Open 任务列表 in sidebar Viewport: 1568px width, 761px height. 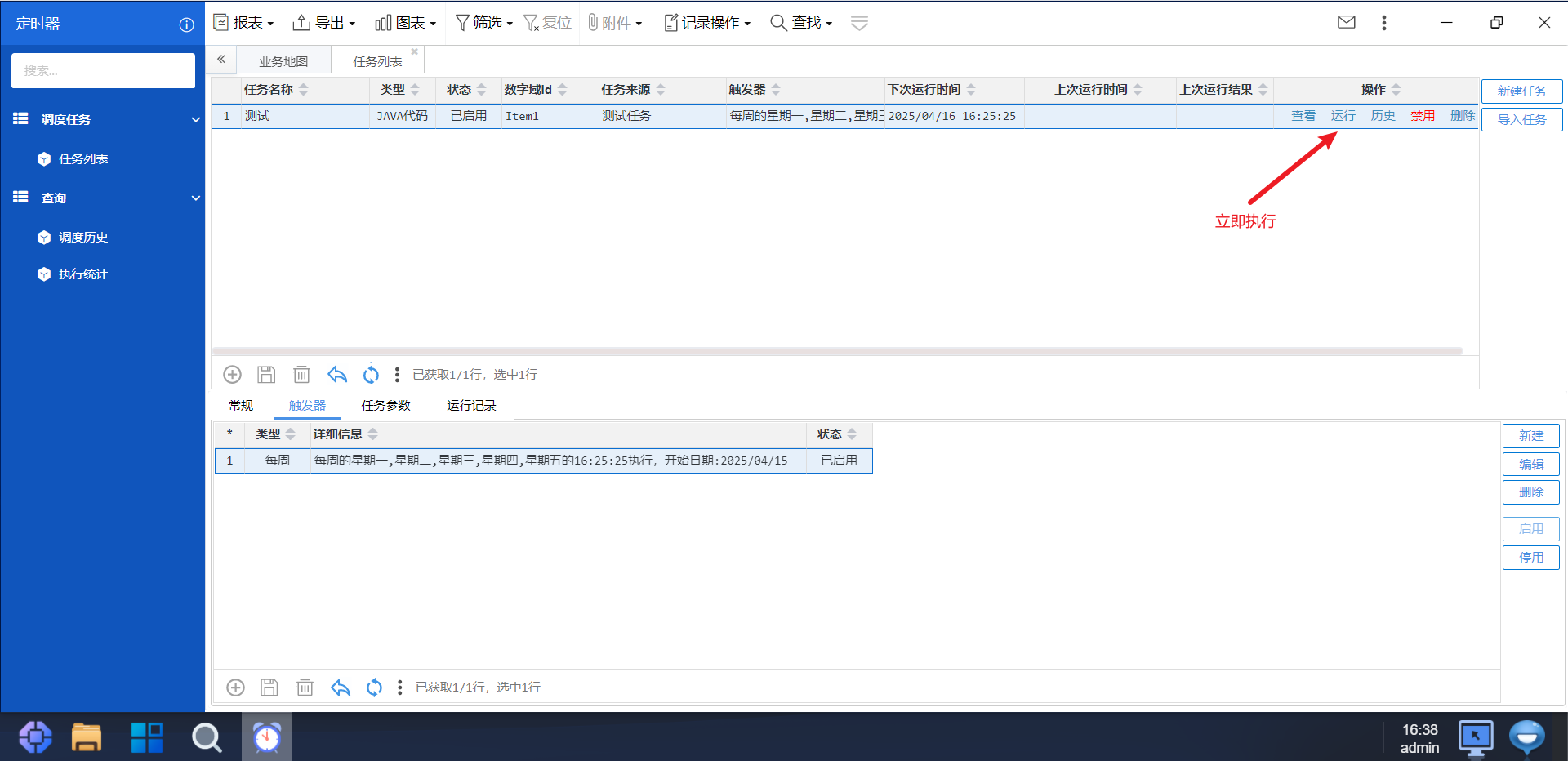(x=83, y=159)
